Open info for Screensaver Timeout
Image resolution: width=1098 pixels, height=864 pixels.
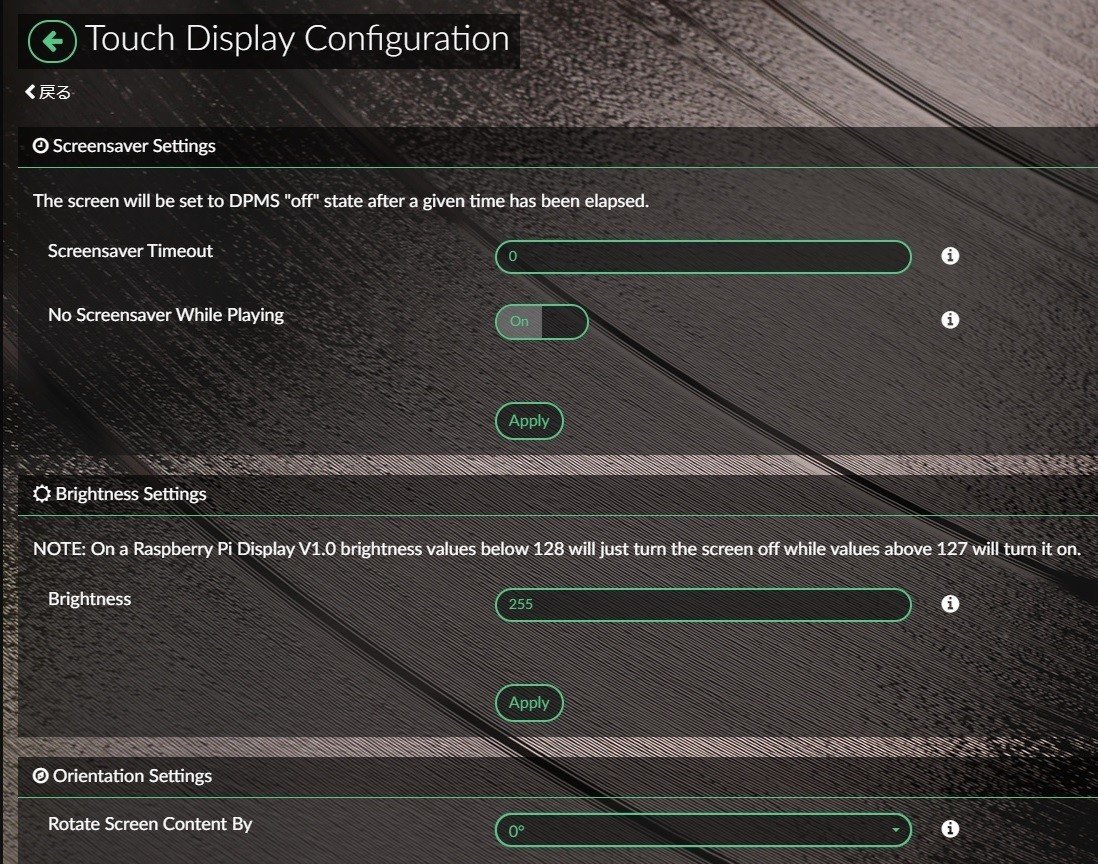(x=950, y=256)
